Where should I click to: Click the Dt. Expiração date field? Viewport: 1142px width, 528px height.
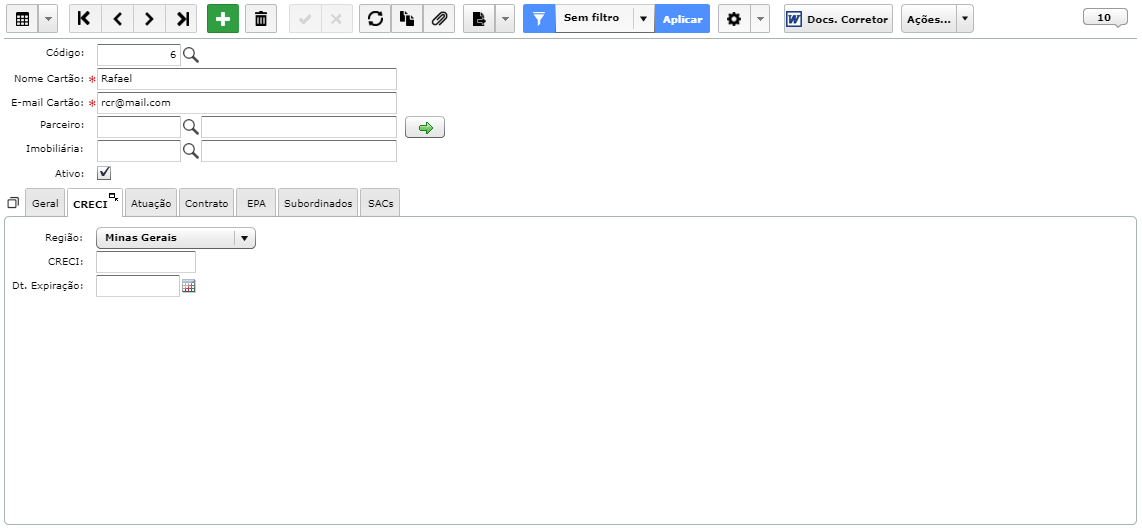(138, 285)
